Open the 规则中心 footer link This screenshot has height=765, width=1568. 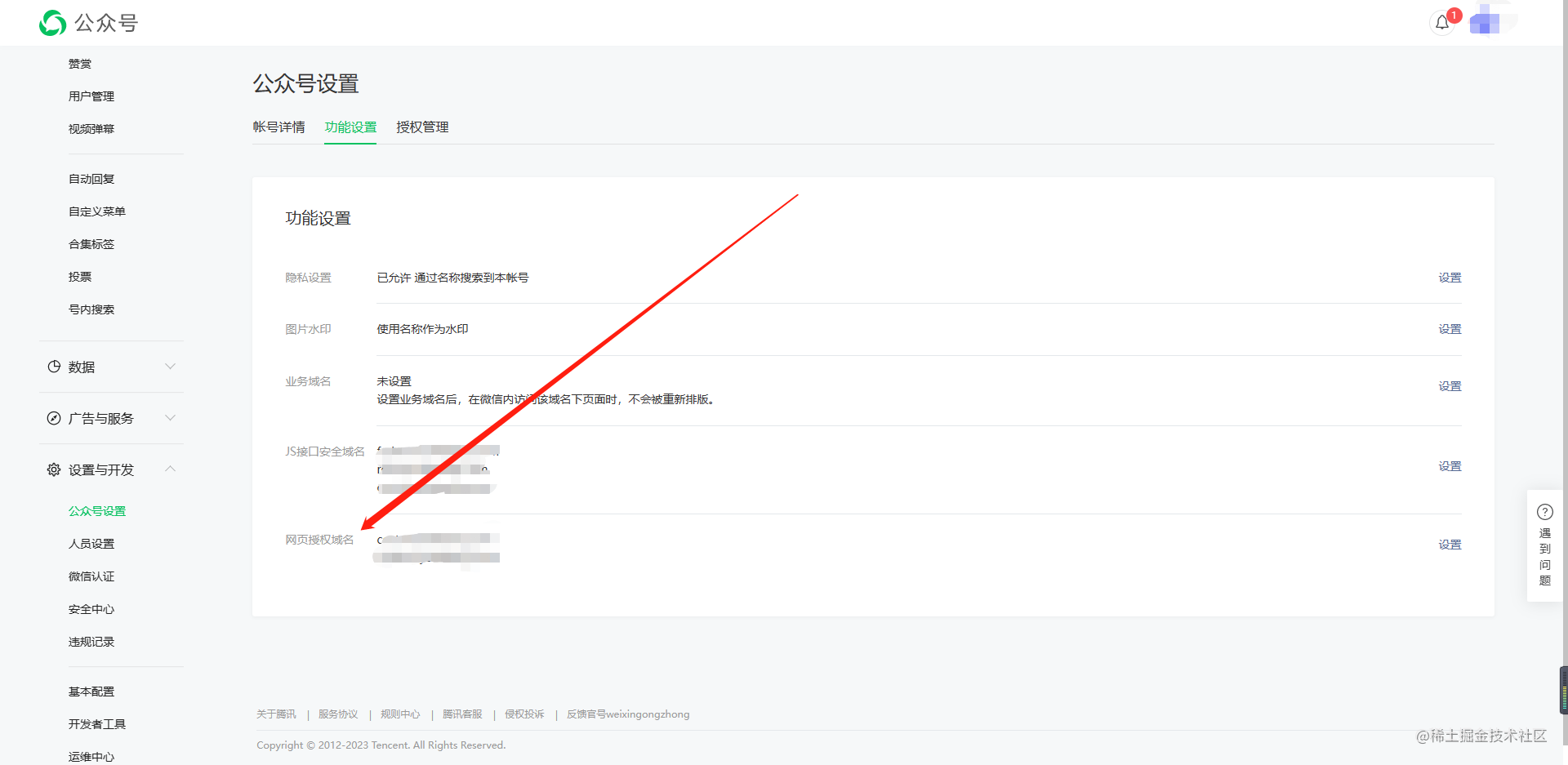400,714
